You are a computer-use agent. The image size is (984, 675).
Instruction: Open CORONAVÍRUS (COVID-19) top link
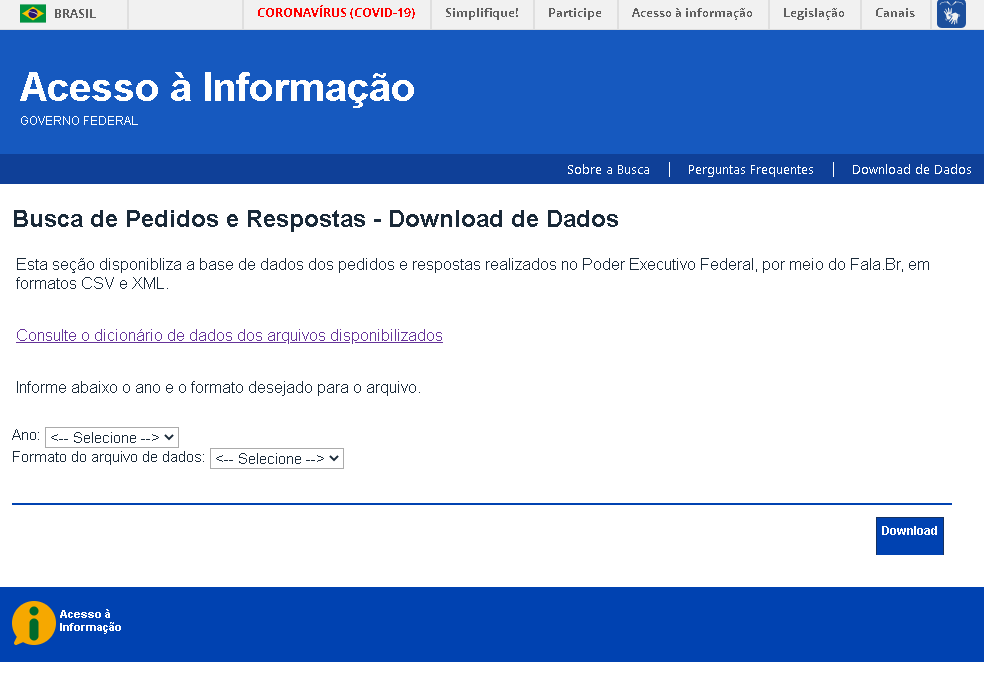(x=336, y=13)
